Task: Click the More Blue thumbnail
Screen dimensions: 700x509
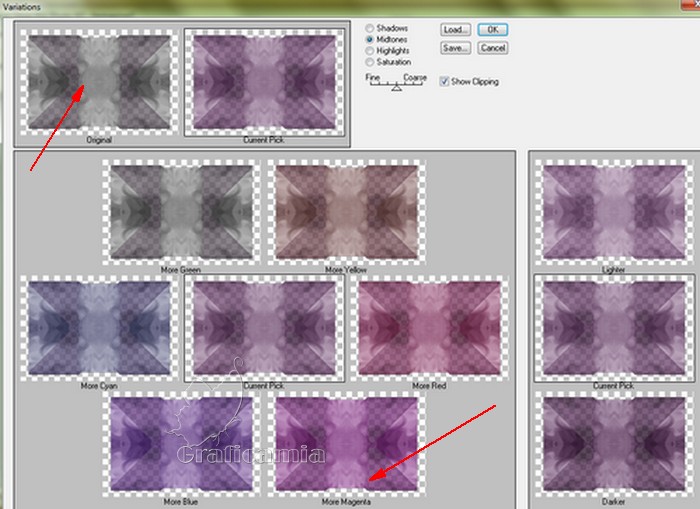Action: point(181,444)
